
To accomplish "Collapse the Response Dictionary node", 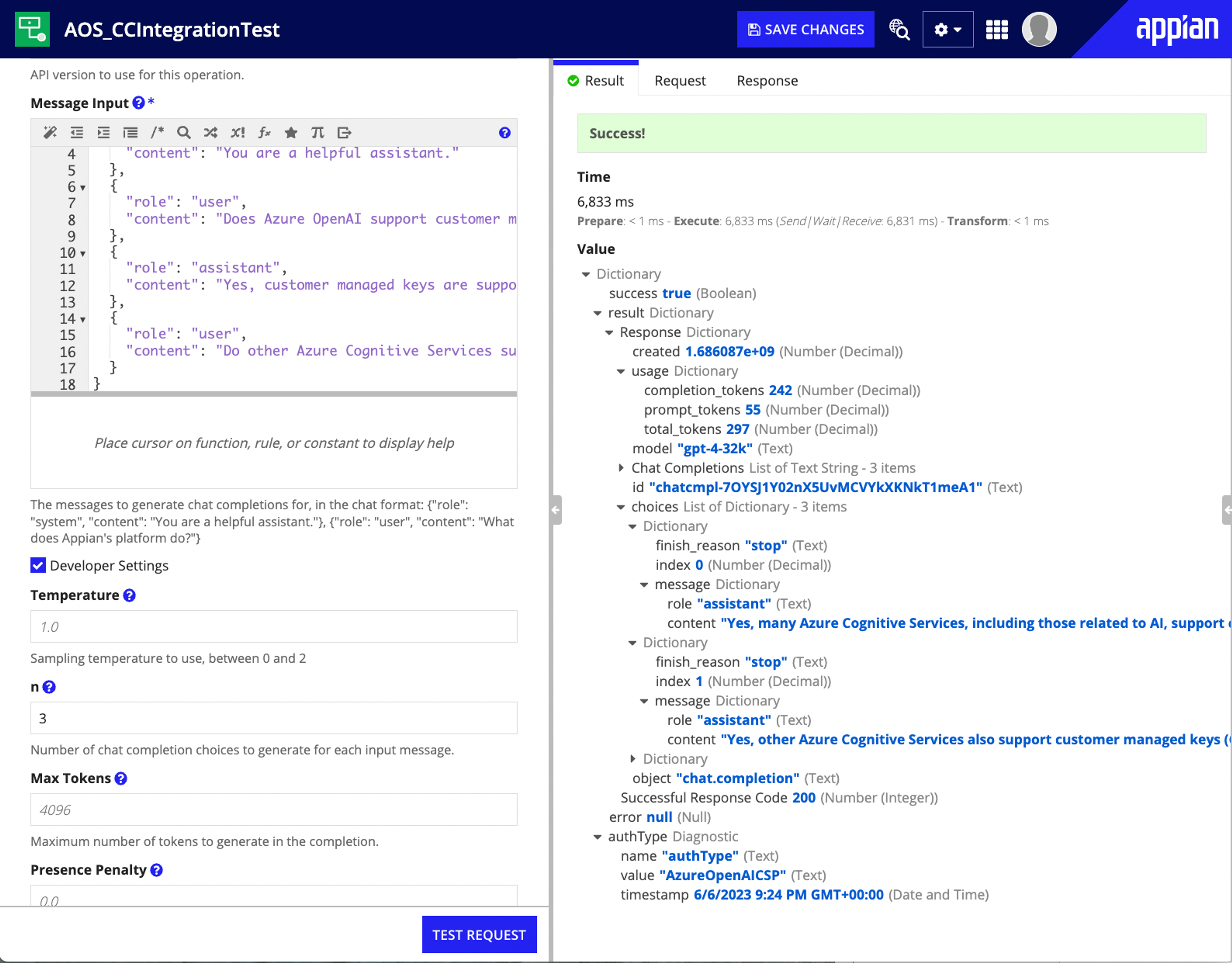I will click(x=609, y=332).
